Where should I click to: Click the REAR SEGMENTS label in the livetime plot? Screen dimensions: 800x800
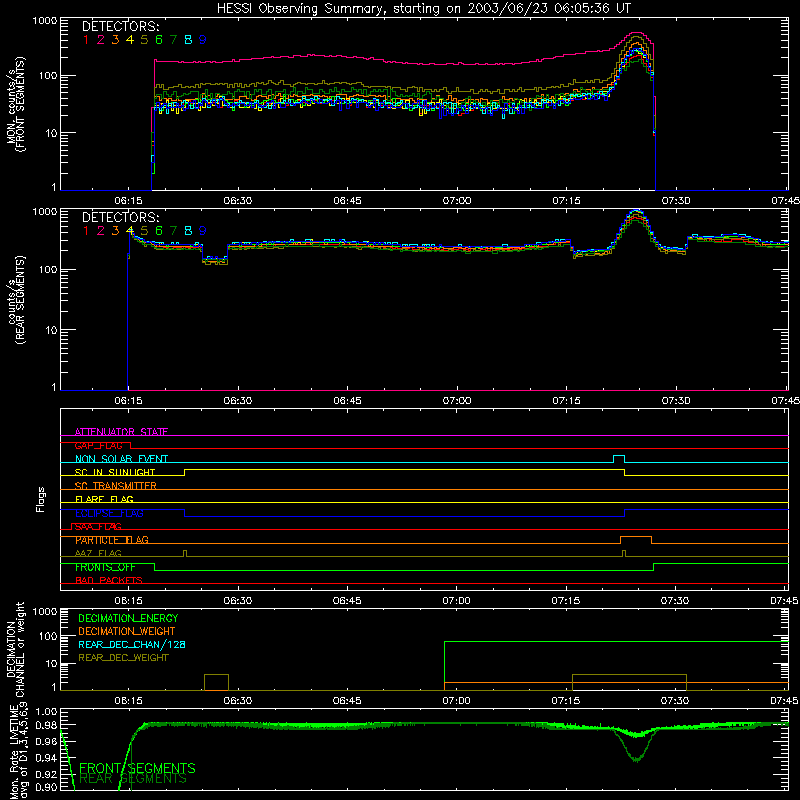point(133,779)
